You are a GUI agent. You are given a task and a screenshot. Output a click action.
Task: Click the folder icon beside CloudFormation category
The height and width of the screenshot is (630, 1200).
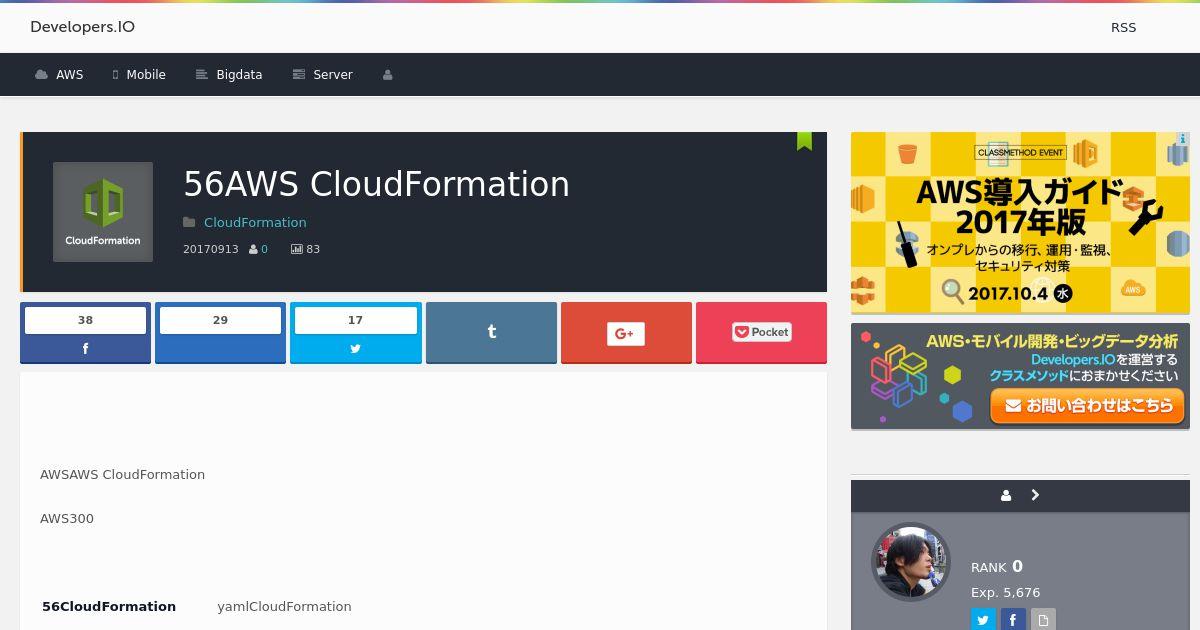pos(189,222)
